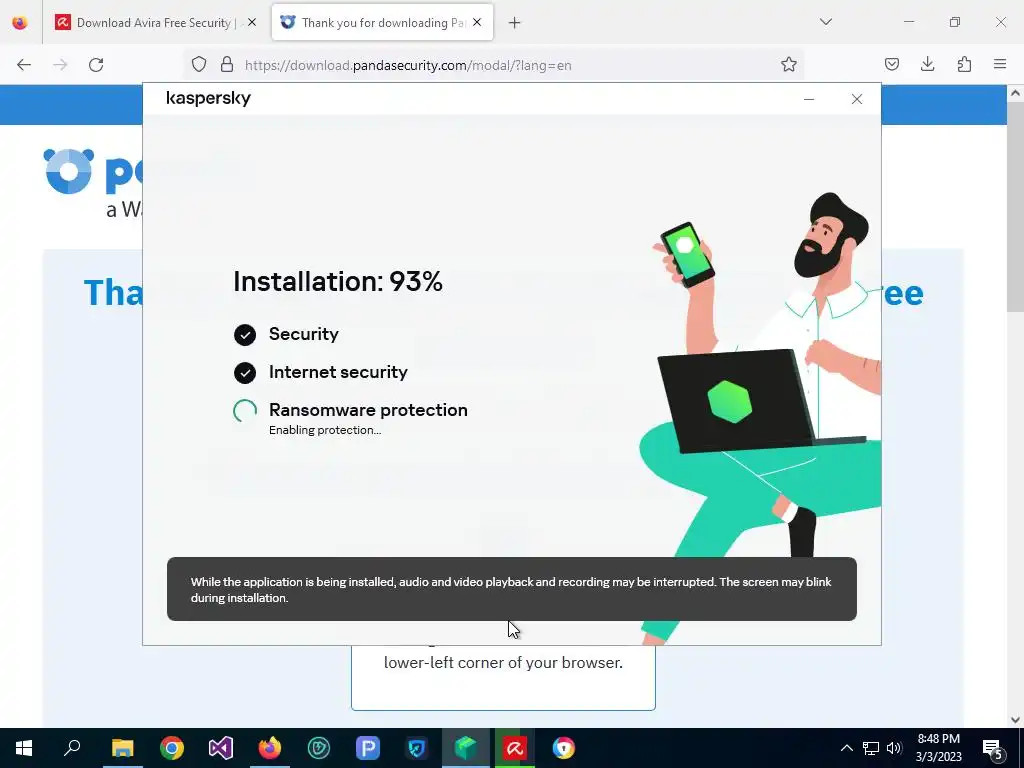This screenshot has width=1024, height=768.
Task: Launch Google Chrome from the taskbar
Action: pyautogui.click(x=172, y=748)
